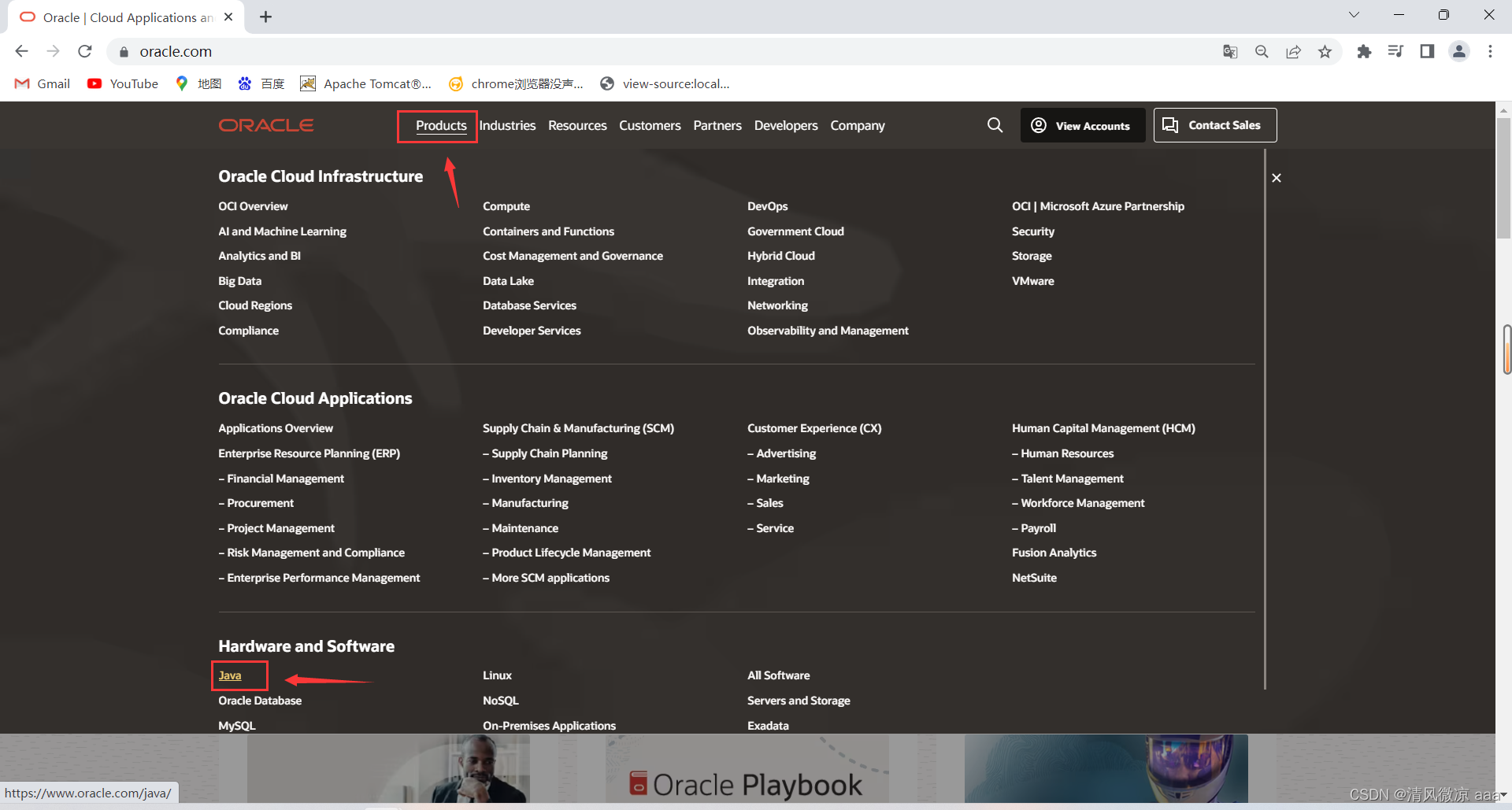Open the Resources menu
Screen dimensions: 1512x810
pyautogui.click(x=577, y=126)
